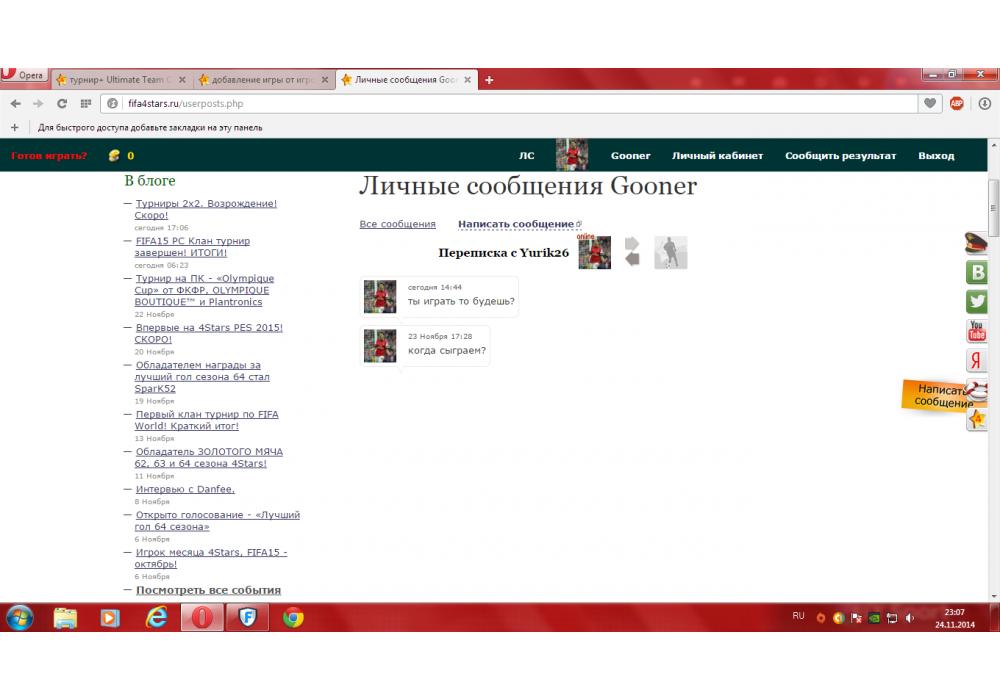Click Gooner avatar in navigation bar
The height and width of the screenshot is (700, 1000).
tap(571, 154)
